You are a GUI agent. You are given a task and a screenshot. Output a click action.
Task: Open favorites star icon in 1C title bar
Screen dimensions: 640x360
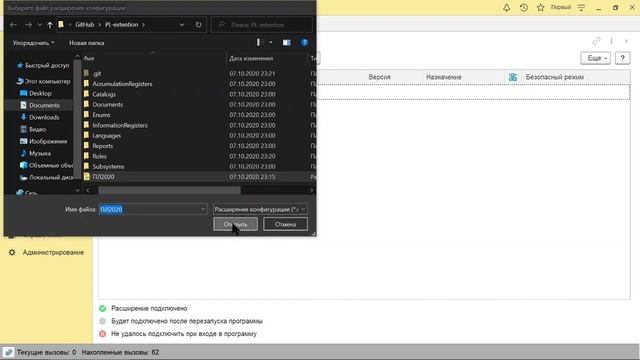point(540,7)
